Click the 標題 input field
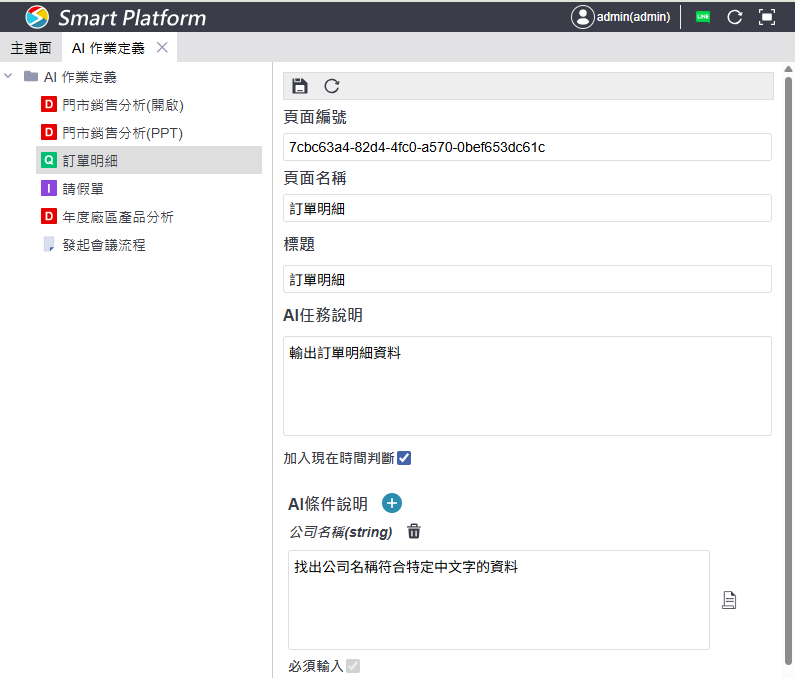Viewport: 795px width, 678px height. click(x=527, y=279)
